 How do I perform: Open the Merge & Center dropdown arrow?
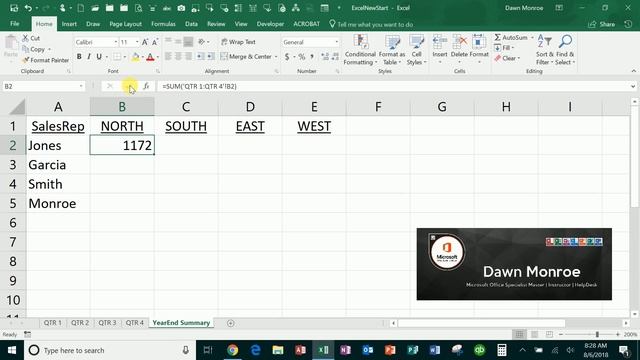pyautogui.click(x=276, y=57)
